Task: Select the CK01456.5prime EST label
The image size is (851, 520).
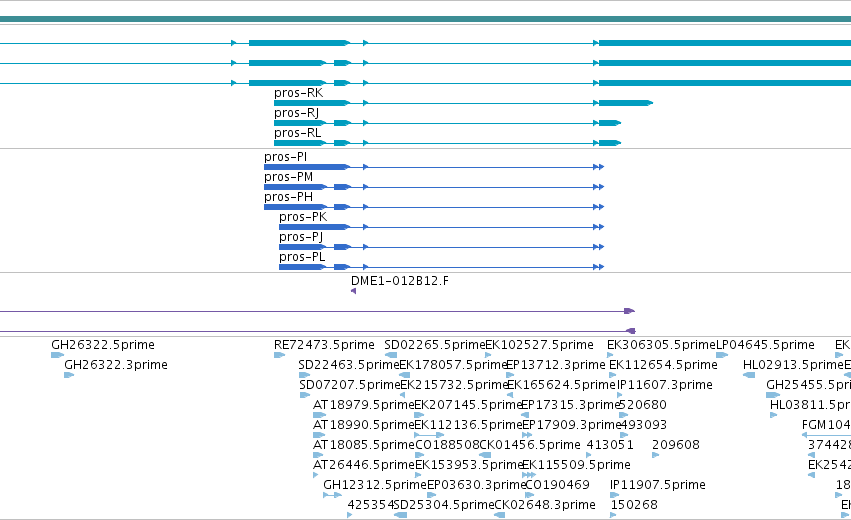Action: [530, 446]
